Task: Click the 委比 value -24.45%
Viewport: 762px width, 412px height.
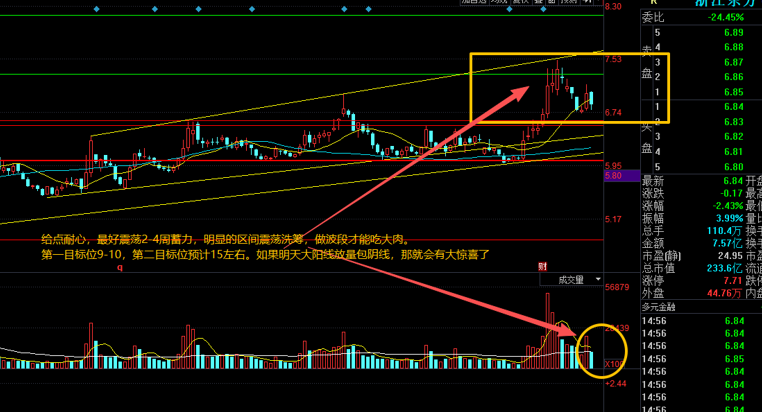Action: pos(726,17)
